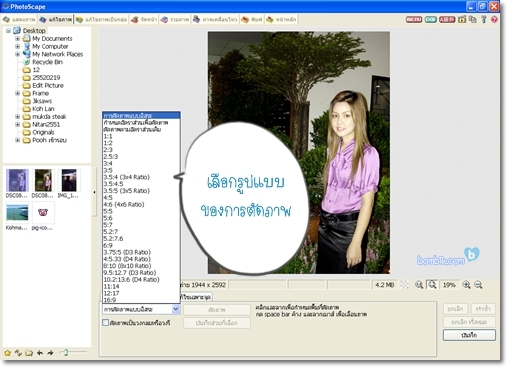Click the Undo button (ยกเลิก)

tap(455, 309)
